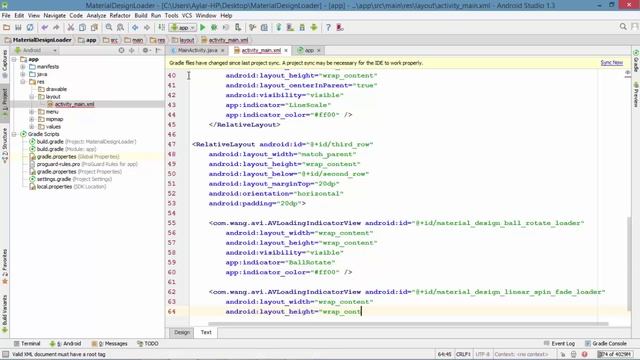Collapse the layout folder
The image size is (640, 360).
[32, 97]
